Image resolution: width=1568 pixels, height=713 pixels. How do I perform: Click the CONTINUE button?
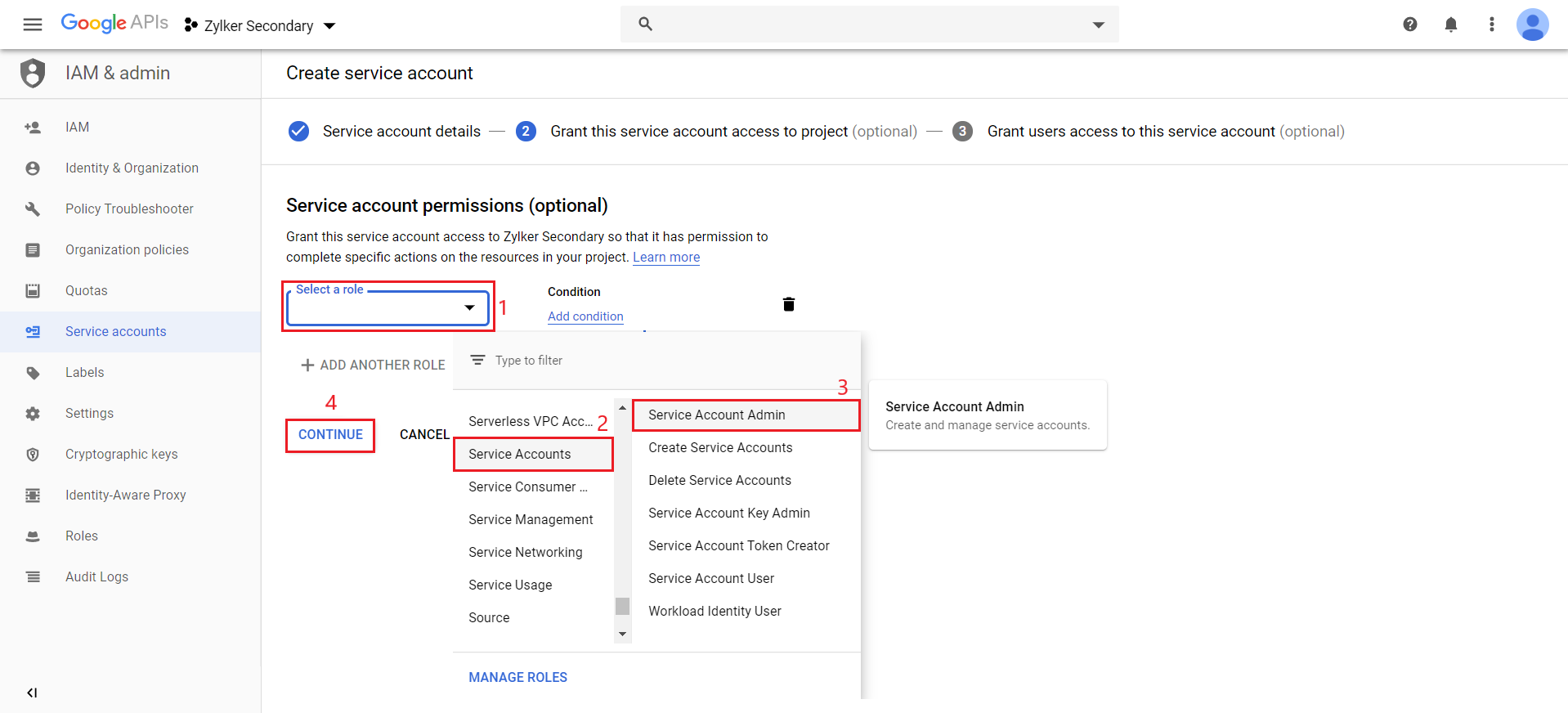click(330, 435)
